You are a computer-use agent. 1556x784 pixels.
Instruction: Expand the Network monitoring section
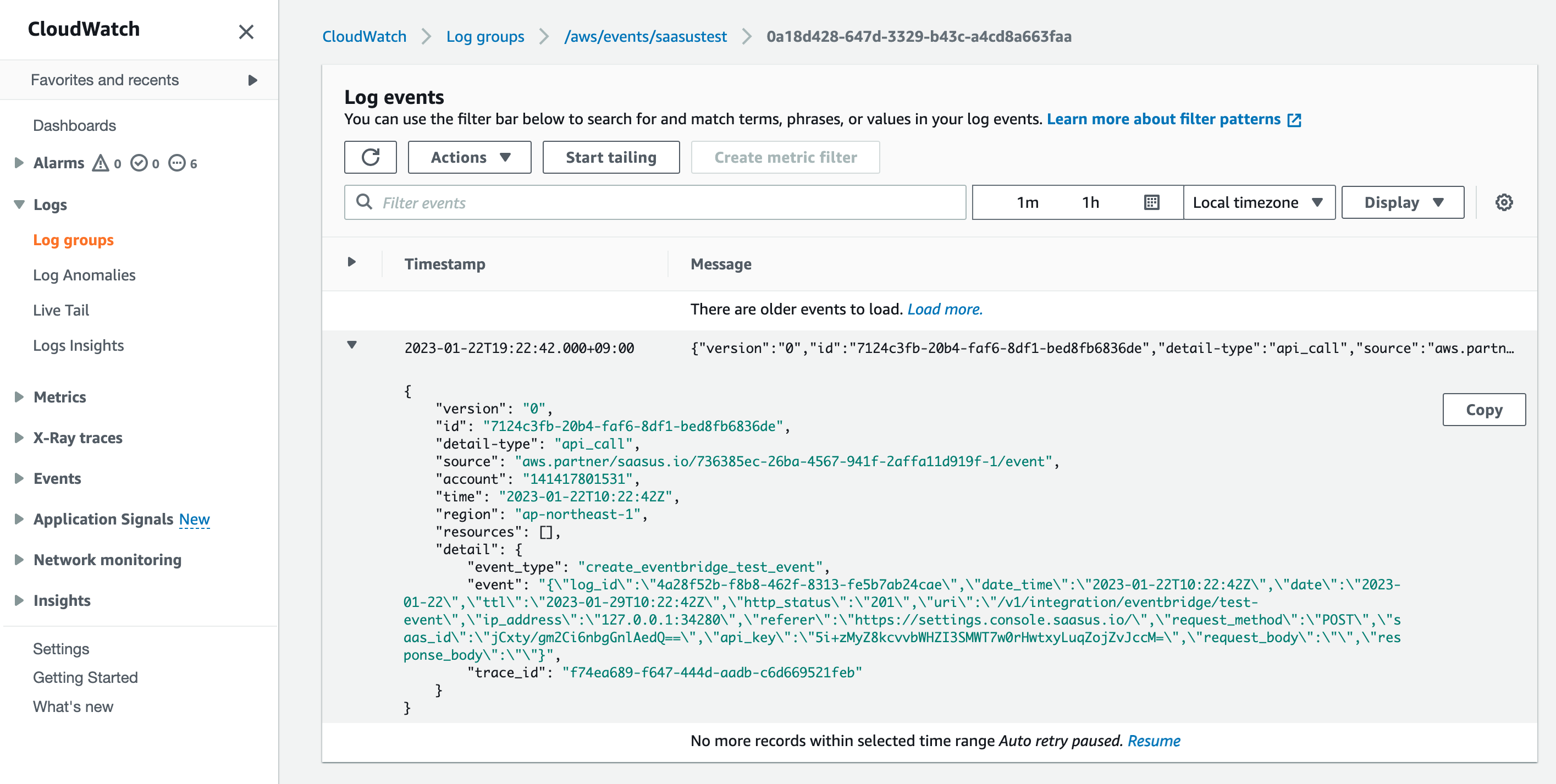[x=19, y=559]
